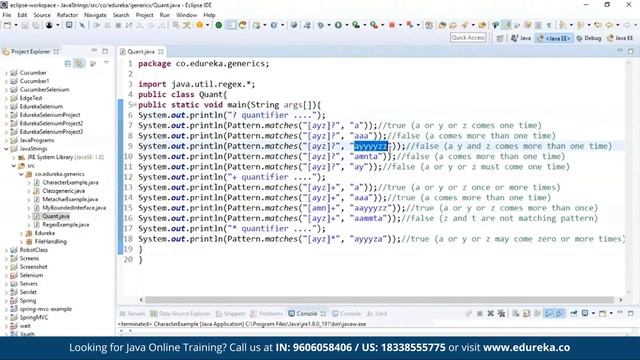Image resolution: width=640 pixels, height=360 pixels.
Task: Open the Navigate menu
Action: pyautogui.click(x=95, y=15)
